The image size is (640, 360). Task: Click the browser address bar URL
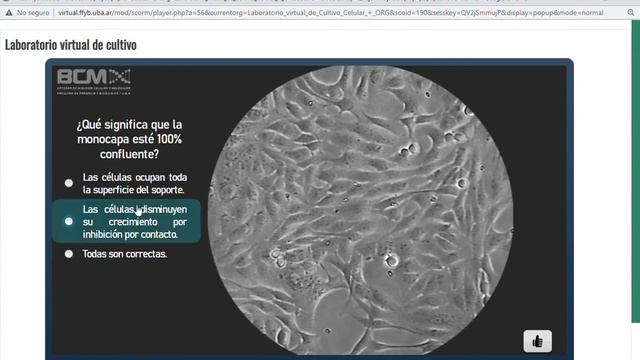[331, 13]
